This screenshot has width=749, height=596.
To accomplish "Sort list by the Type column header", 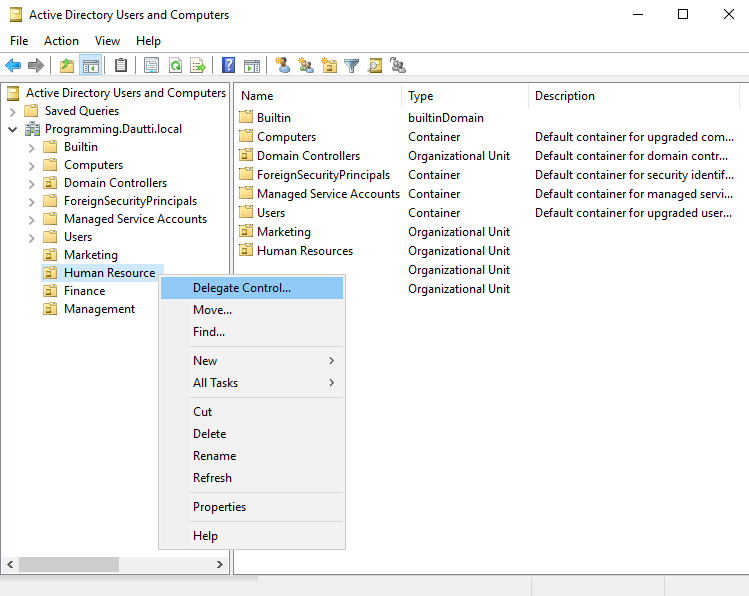I will click(x=466, y=96).
